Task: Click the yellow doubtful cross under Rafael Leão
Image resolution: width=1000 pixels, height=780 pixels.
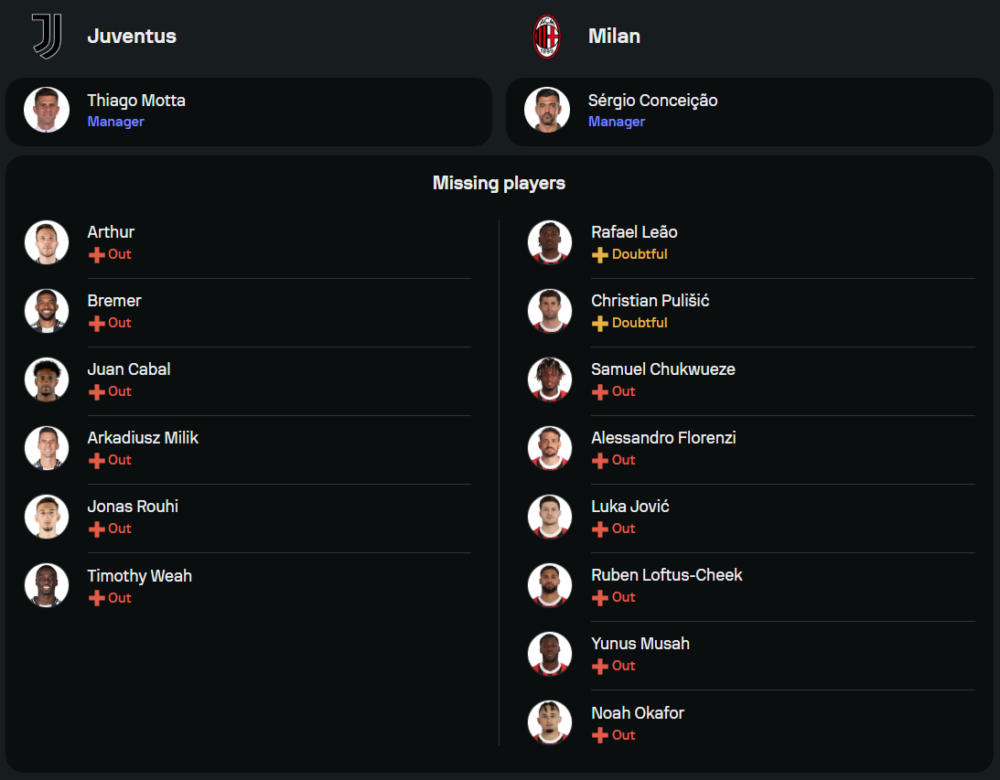Action: click(600, 255)
